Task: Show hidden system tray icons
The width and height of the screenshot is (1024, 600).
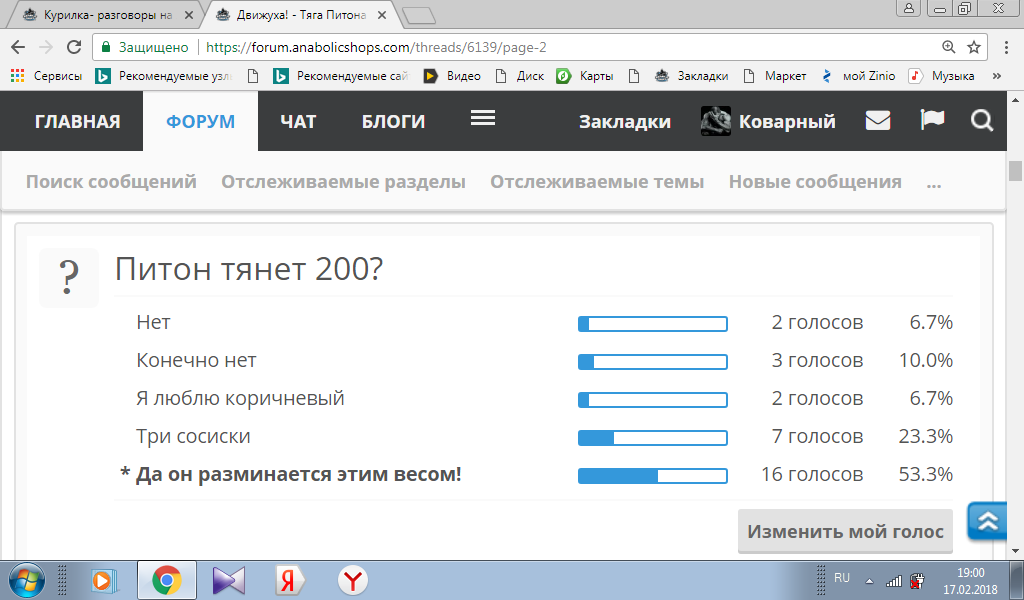Action: 868,580
